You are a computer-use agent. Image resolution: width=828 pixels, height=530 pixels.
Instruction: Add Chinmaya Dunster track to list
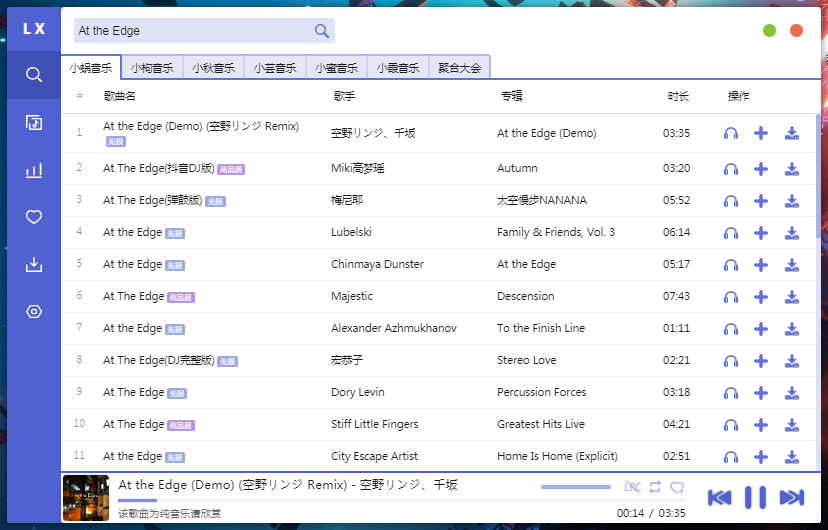click(x=761, y=264)
